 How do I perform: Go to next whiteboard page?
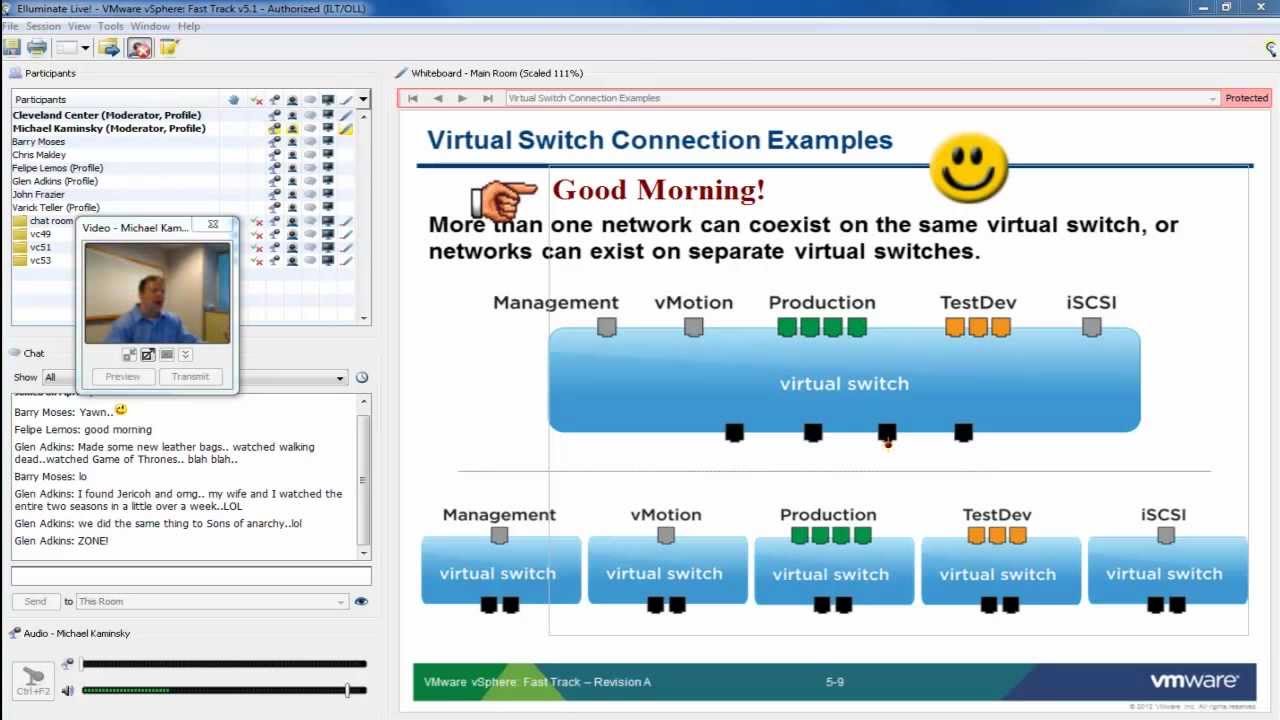click(462, 98)
